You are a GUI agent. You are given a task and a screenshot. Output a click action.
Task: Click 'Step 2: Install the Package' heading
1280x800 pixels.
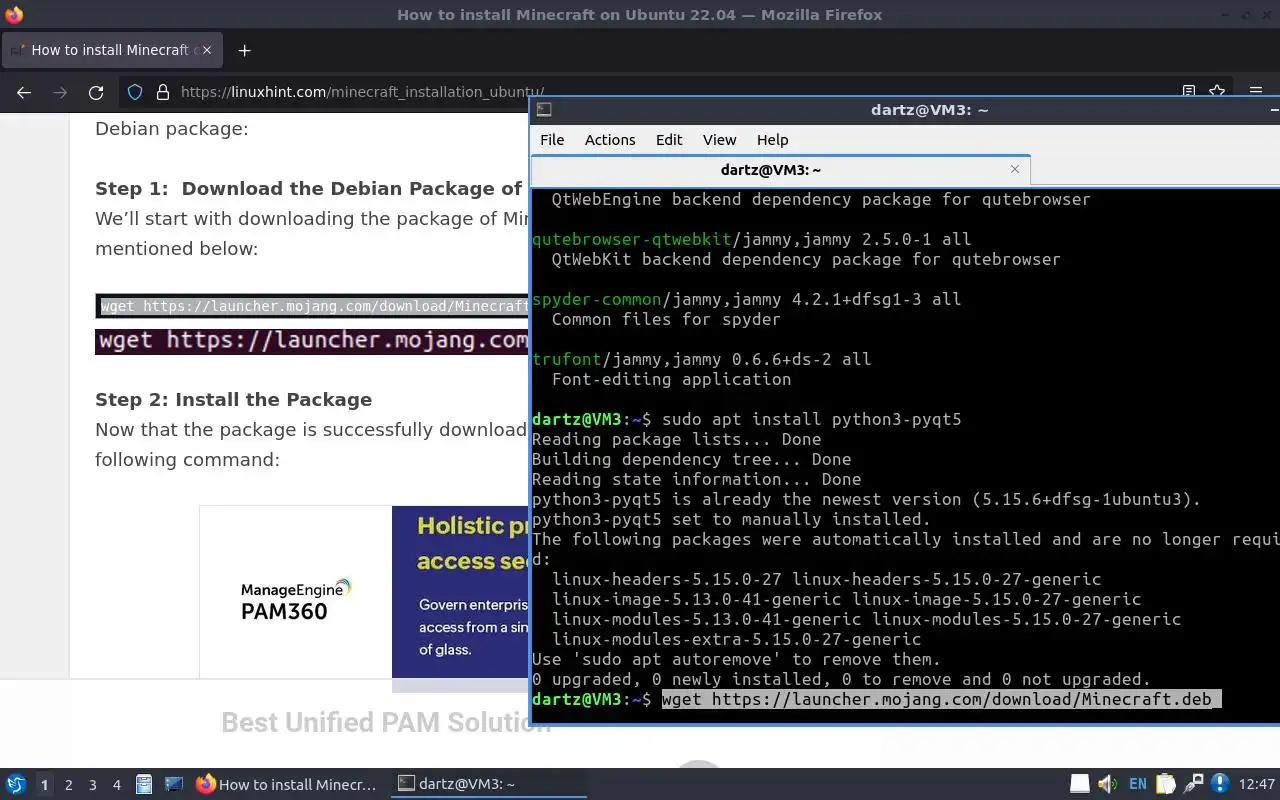tap(233, 399)
